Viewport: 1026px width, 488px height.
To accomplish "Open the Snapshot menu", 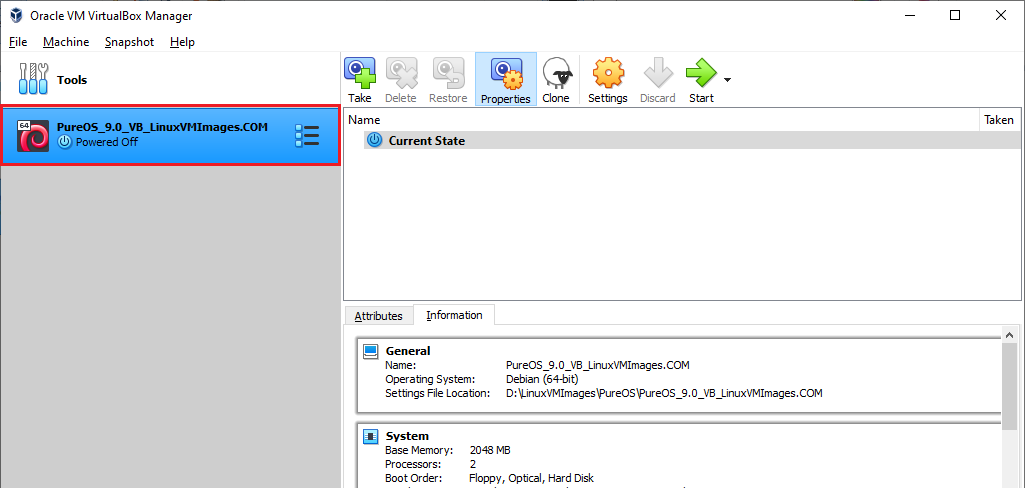I will point(130,42).
